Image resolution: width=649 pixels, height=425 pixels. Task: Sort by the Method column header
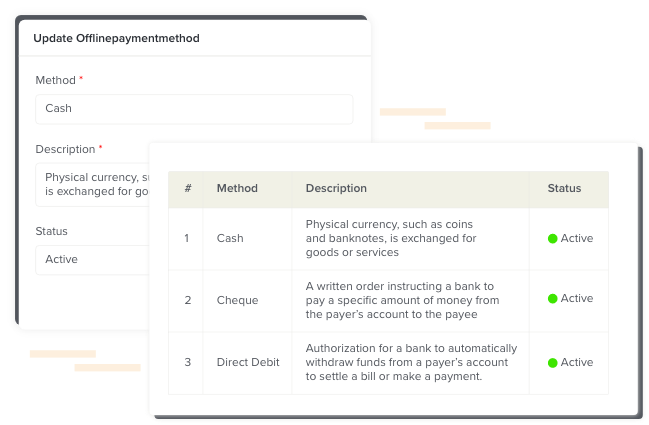point(237,188)
